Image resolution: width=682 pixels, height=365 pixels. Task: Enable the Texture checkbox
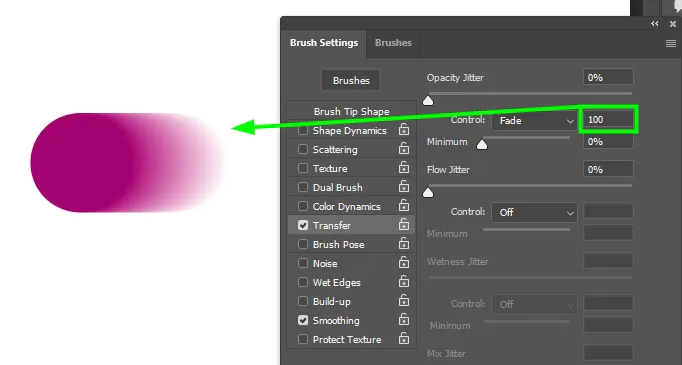(303, 168)
